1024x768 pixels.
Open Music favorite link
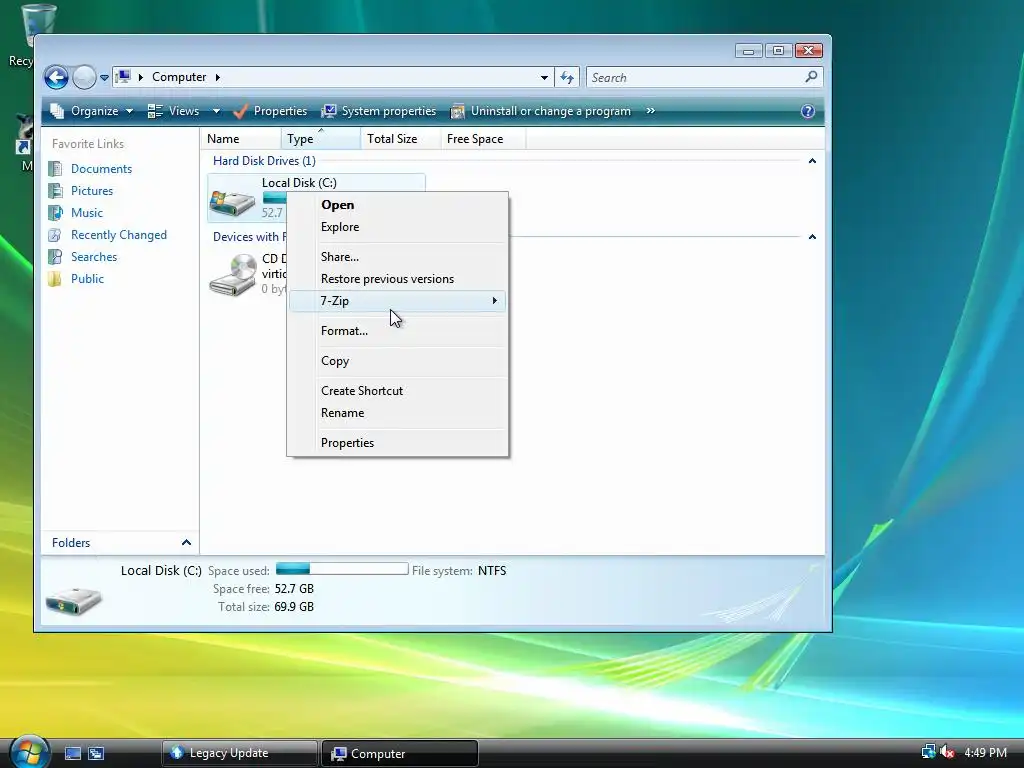coord(87,213)
